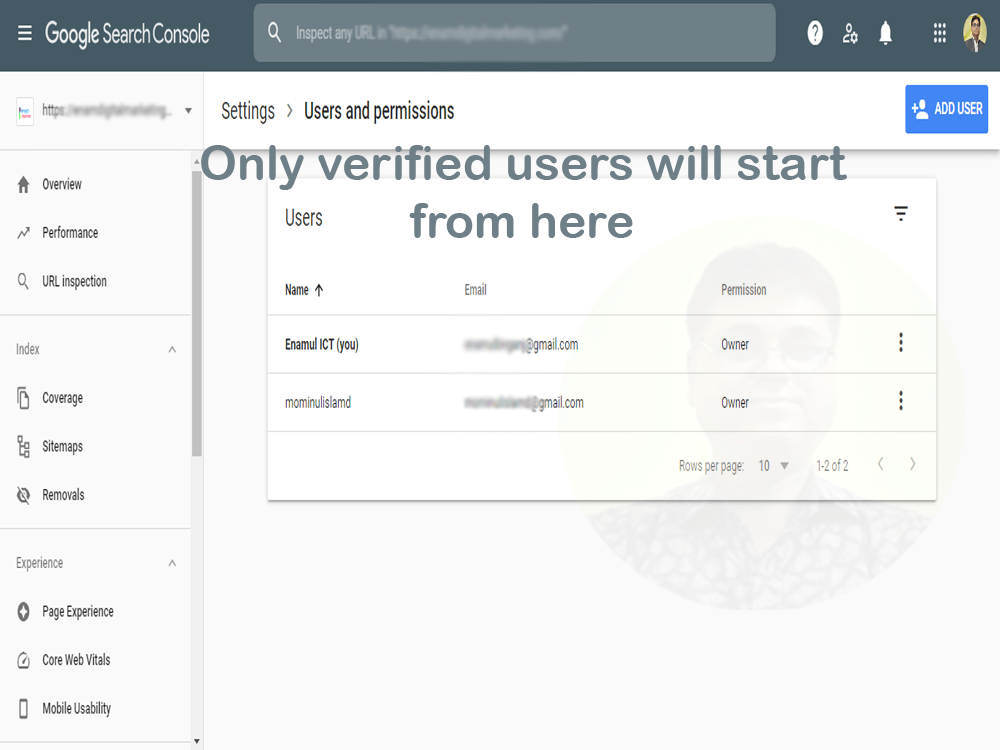Viewport: 1000px width, 750px height.
Task: Change Rows per page dropdown value
Action: coord(774,466)
